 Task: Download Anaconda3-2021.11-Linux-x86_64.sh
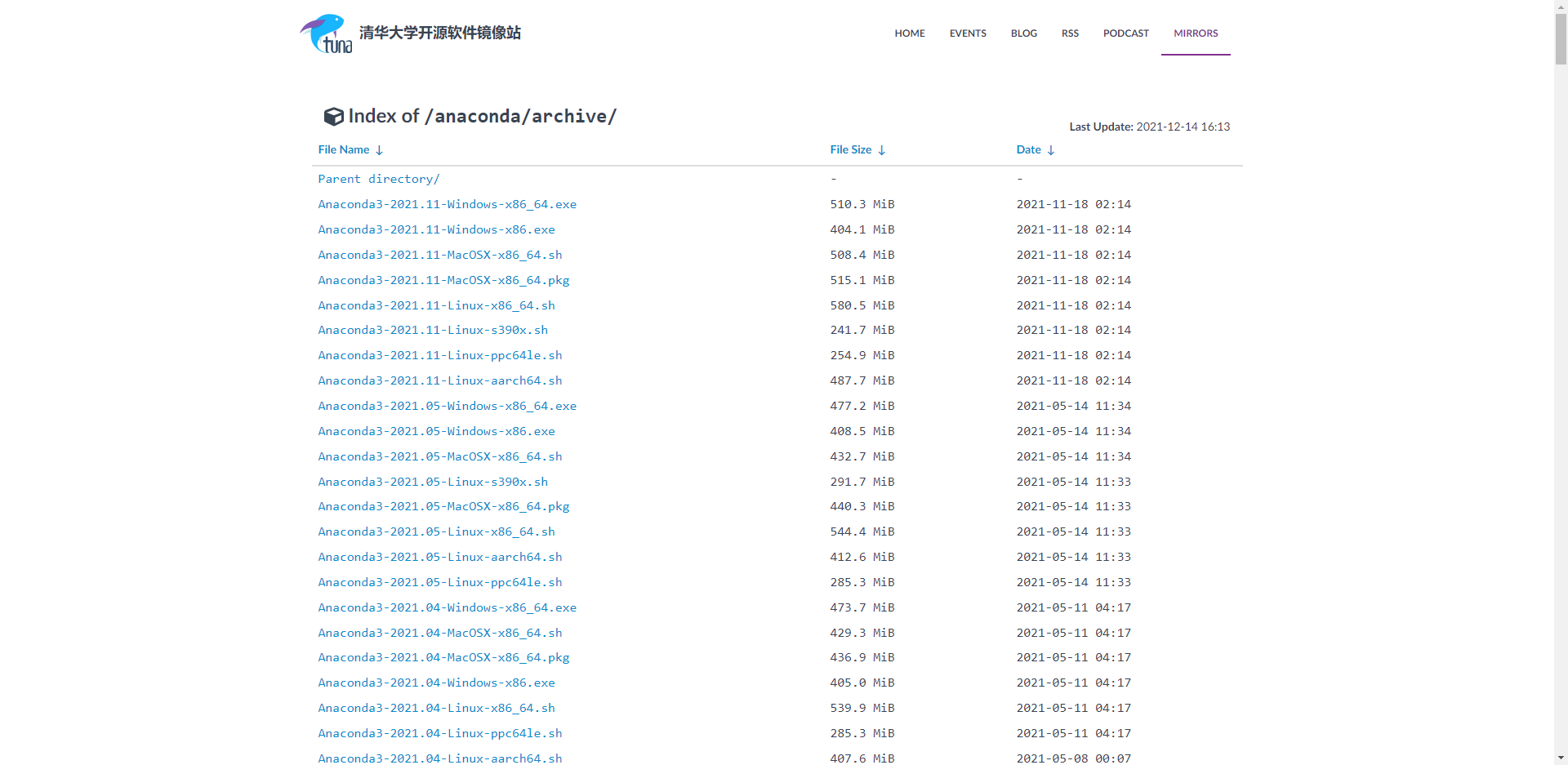coord(437,305)
